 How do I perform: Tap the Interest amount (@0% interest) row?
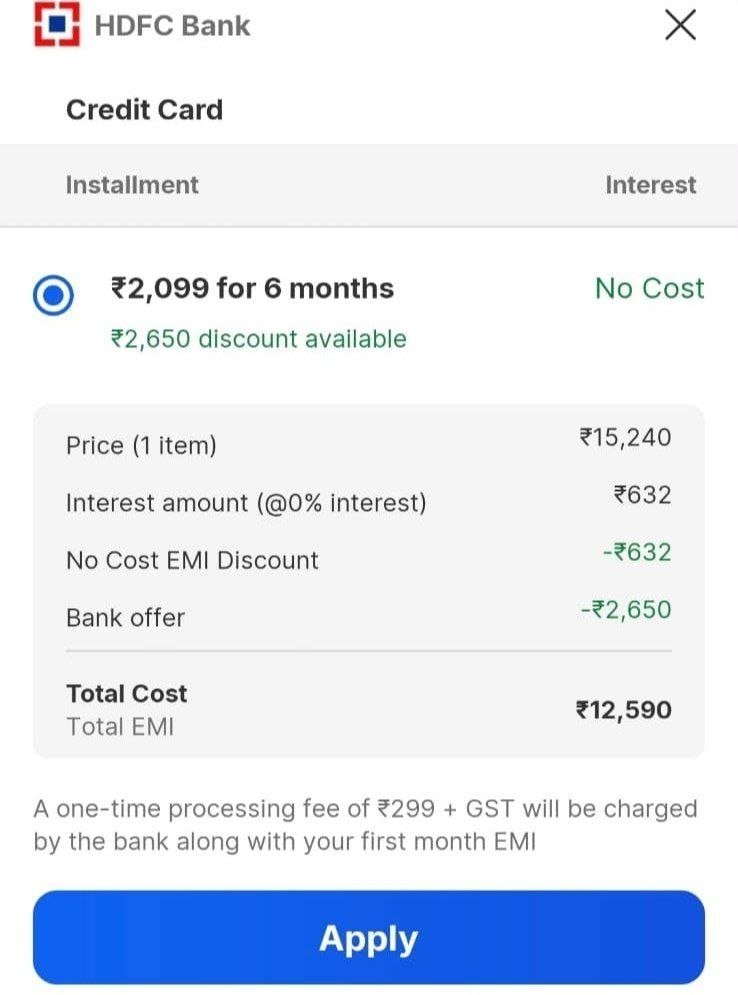[369, 500]
